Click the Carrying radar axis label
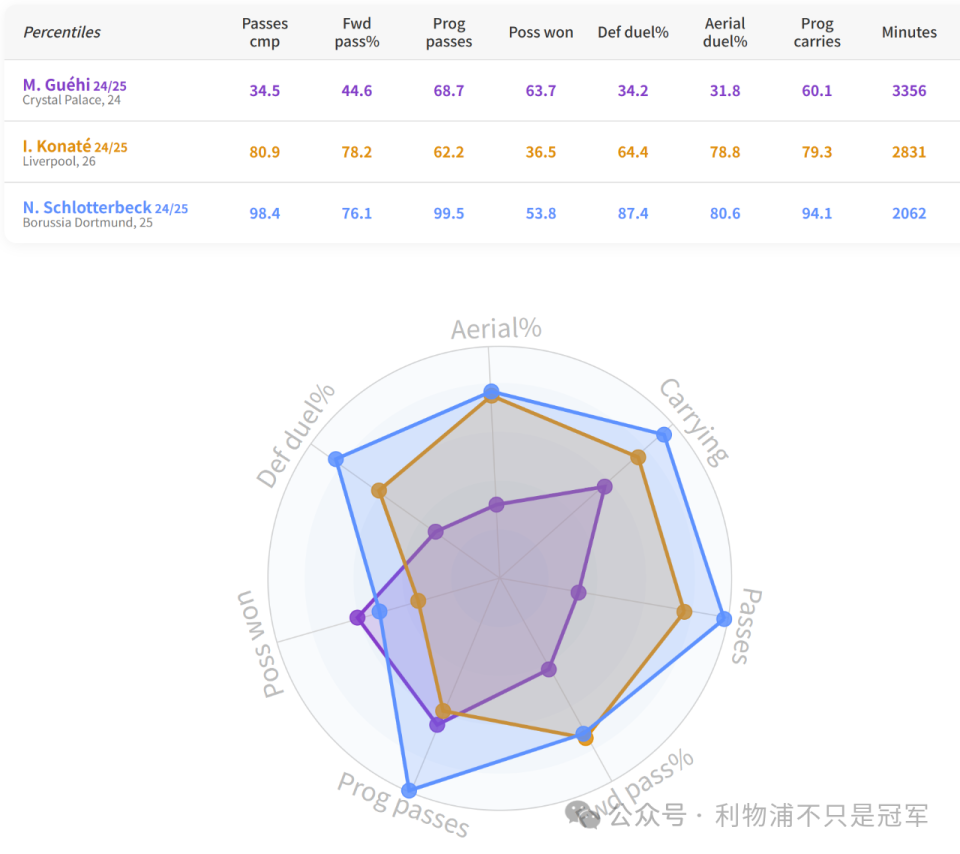This screenshot has width=960, height=854. [x=692, y=422]
